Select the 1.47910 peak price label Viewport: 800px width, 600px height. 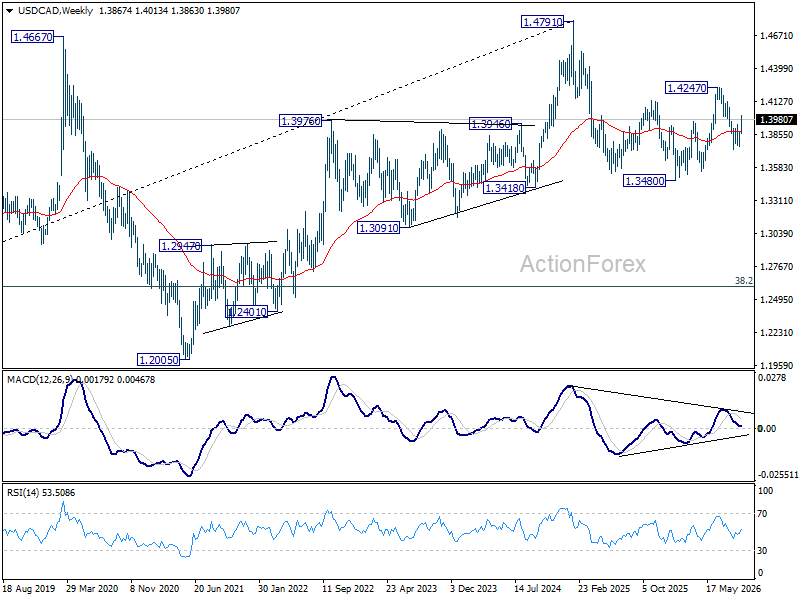(542, 22)
